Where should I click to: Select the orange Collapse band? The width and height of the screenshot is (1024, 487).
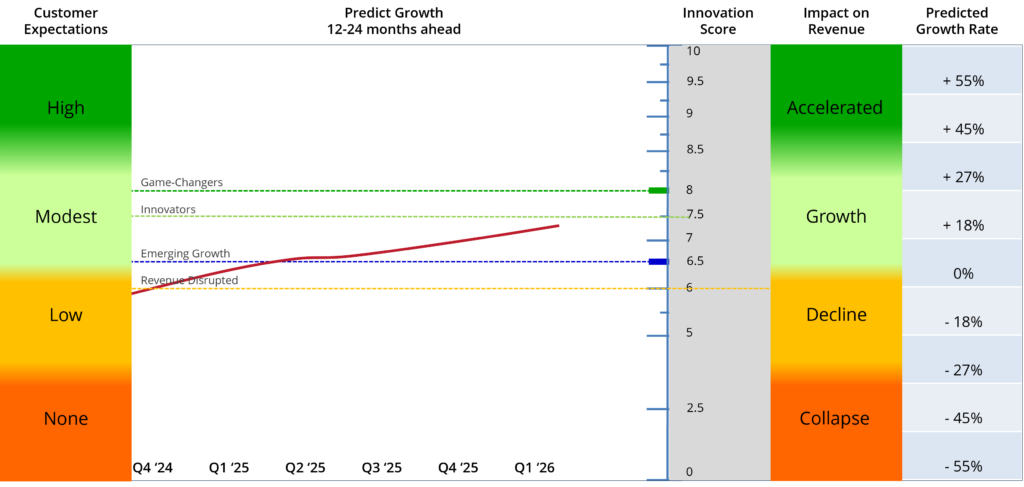pos(835,419)
